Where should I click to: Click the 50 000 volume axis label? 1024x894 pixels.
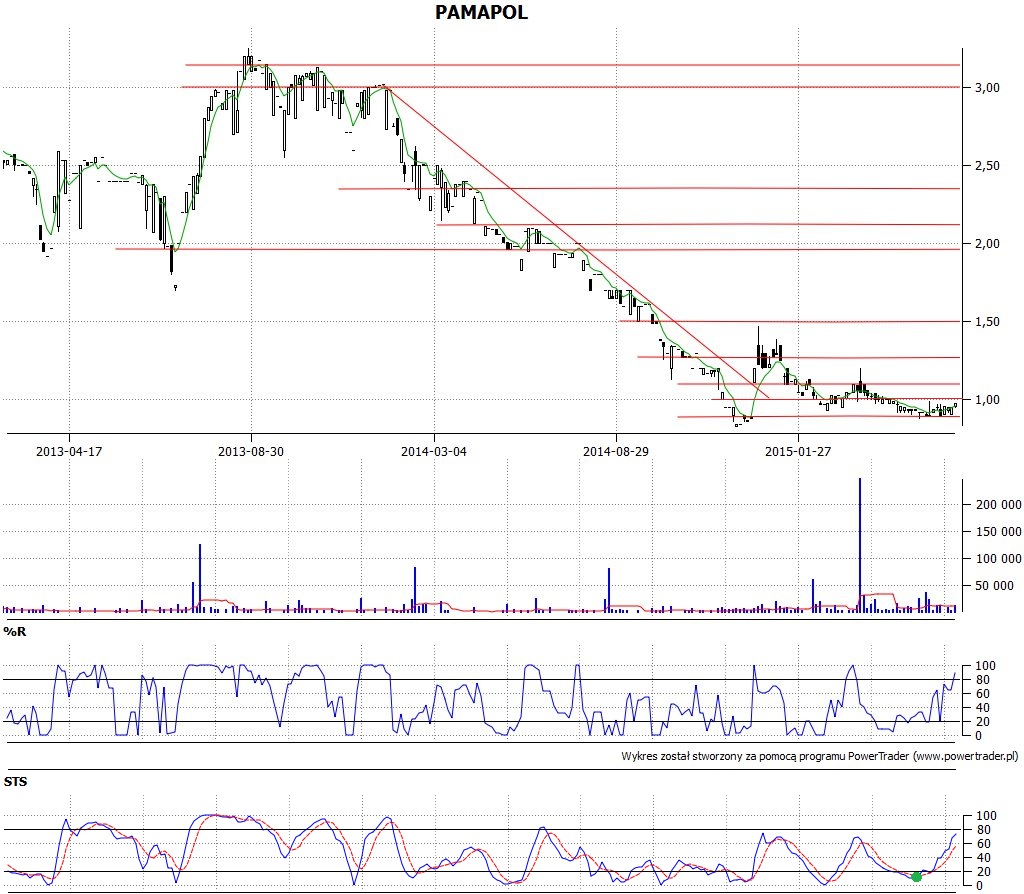[995, 586]
